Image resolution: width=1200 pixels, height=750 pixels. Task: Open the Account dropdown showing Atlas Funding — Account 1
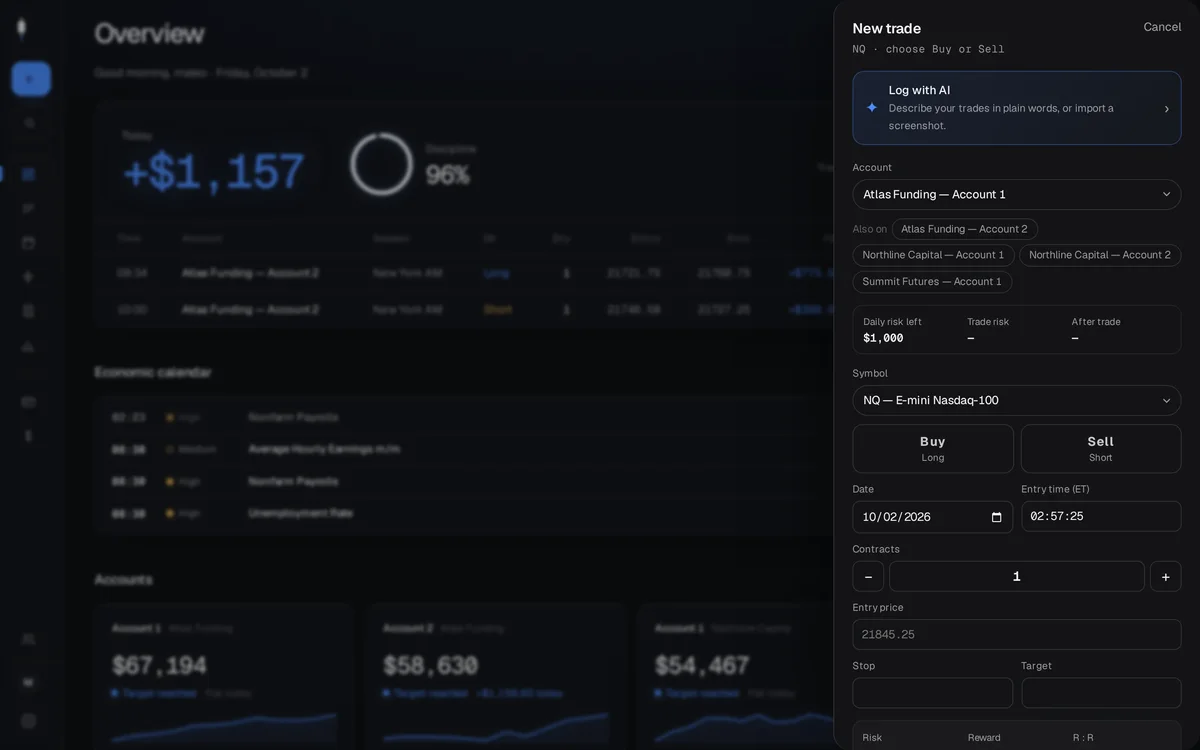[x=1017, y=194]
